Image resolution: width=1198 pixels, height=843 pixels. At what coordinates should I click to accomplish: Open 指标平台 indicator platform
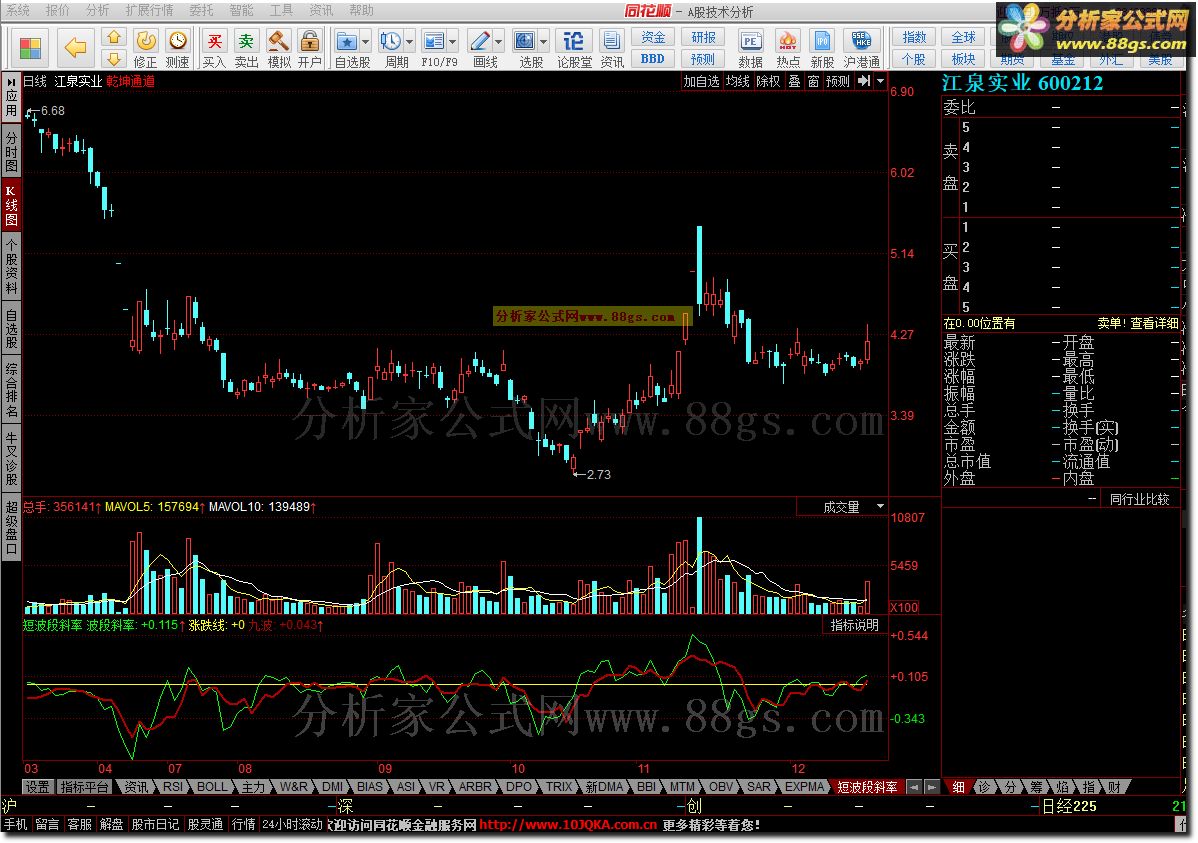(85, 786)
